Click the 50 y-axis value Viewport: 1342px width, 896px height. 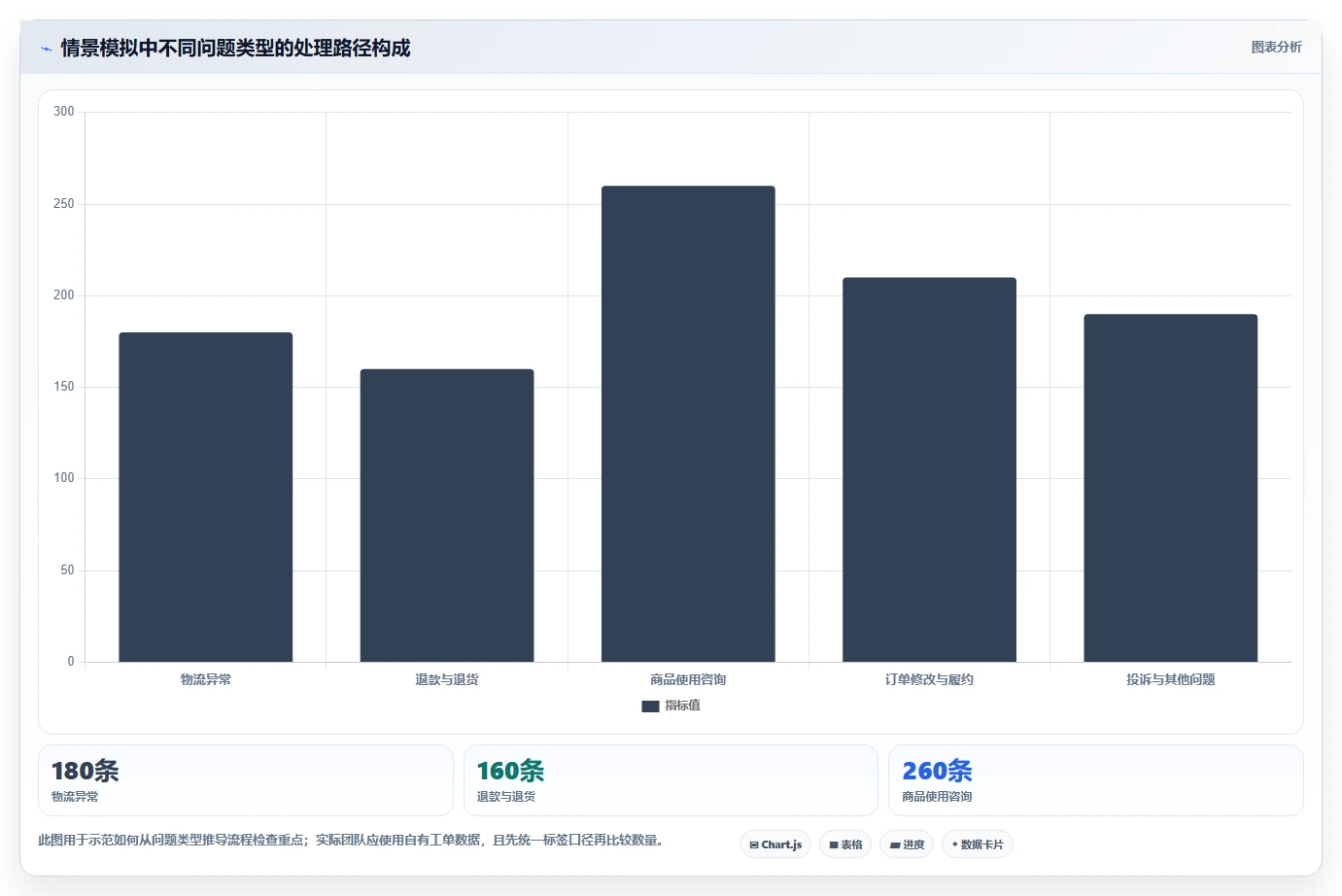pos(67,570)
